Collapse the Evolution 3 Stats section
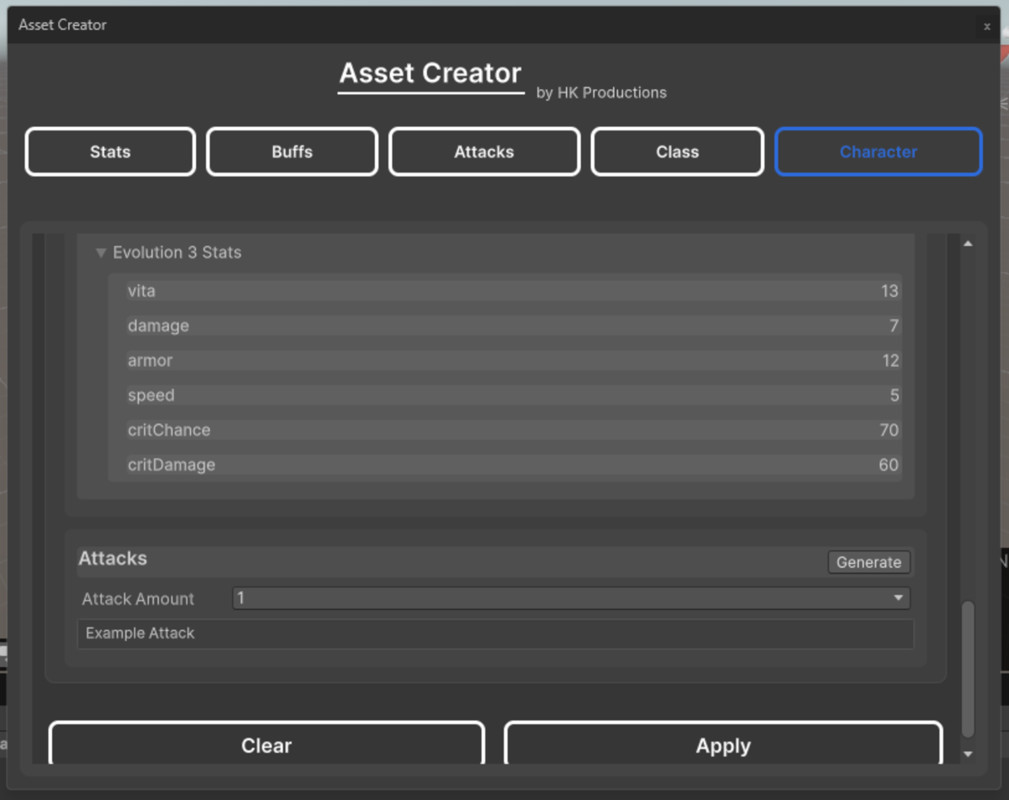 pos(101,252)
